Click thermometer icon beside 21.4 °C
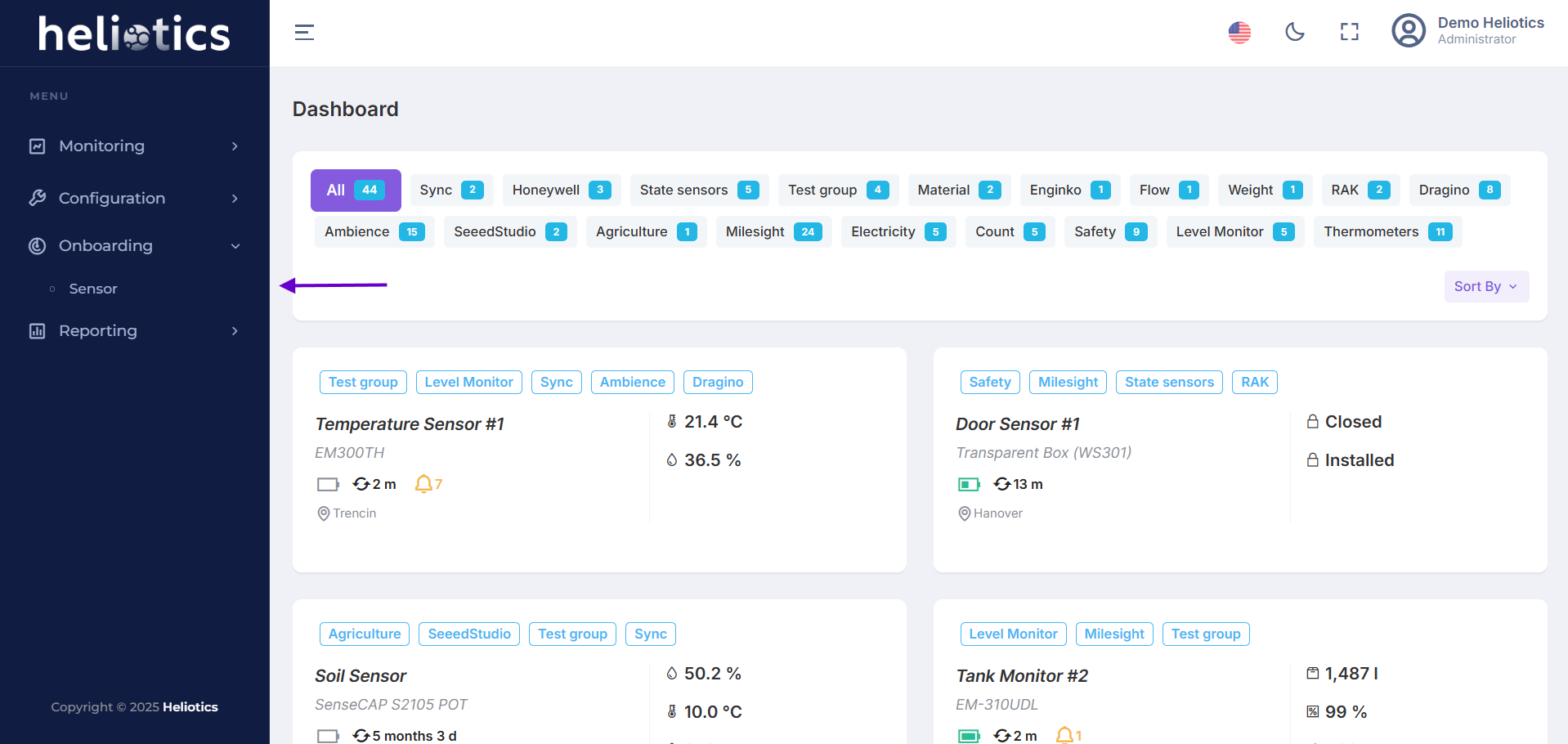This screenshot has height=744, width=1568. tap(672, 422)
